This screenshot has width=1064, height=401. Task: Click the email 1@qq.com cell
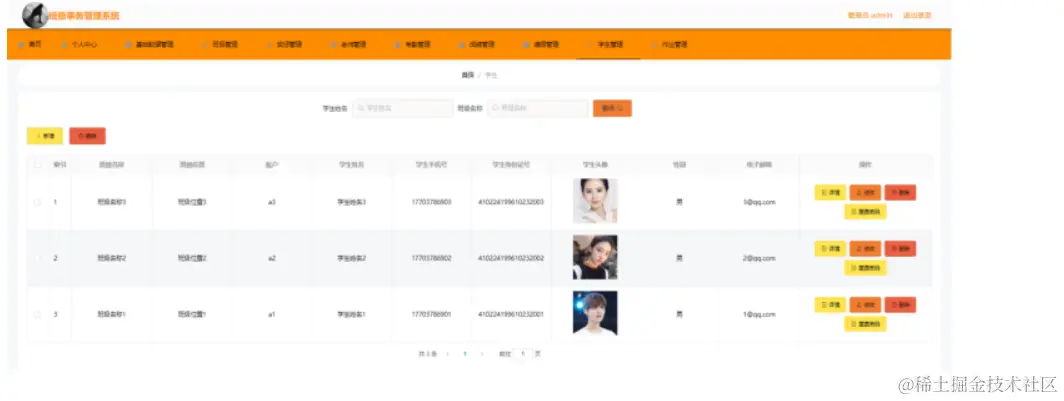pos(759,315)
